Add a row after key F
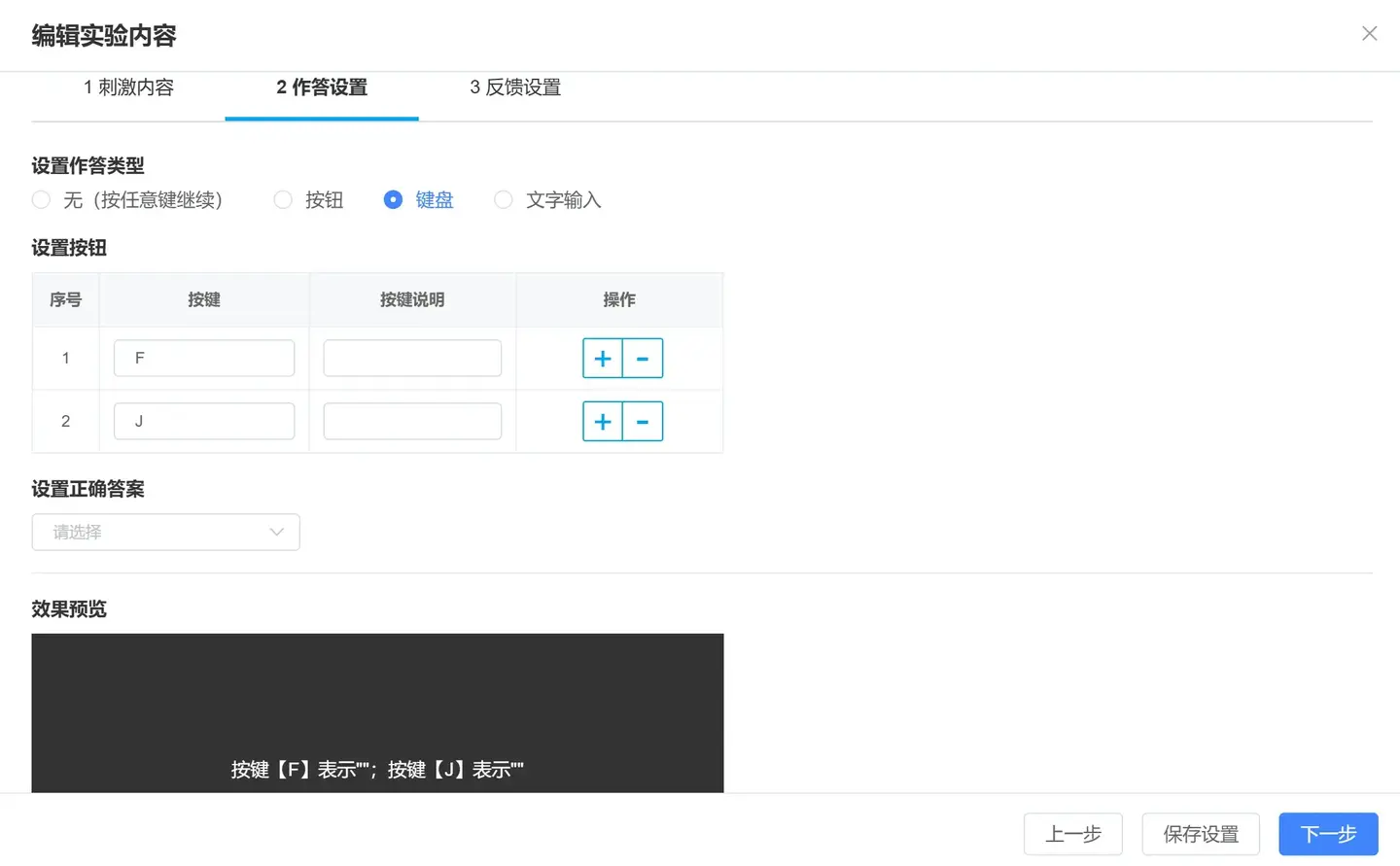This screenshot has width=1400, height=866. pos(603,359)
